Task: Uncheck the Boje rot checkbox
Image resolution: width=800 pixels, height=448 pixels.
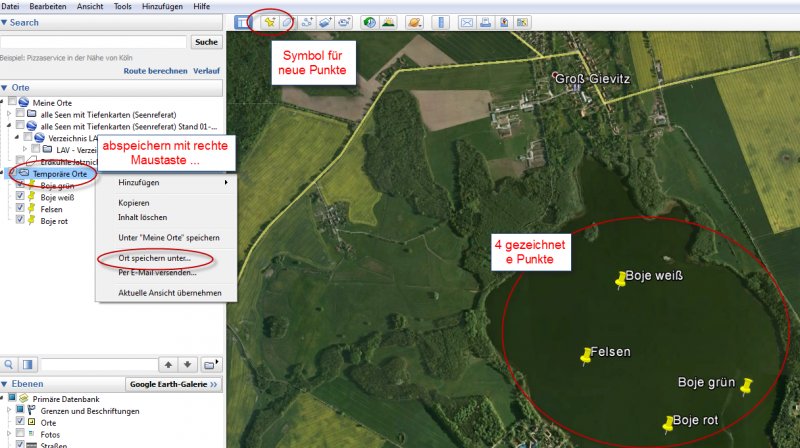Action: tap(20, 220)
